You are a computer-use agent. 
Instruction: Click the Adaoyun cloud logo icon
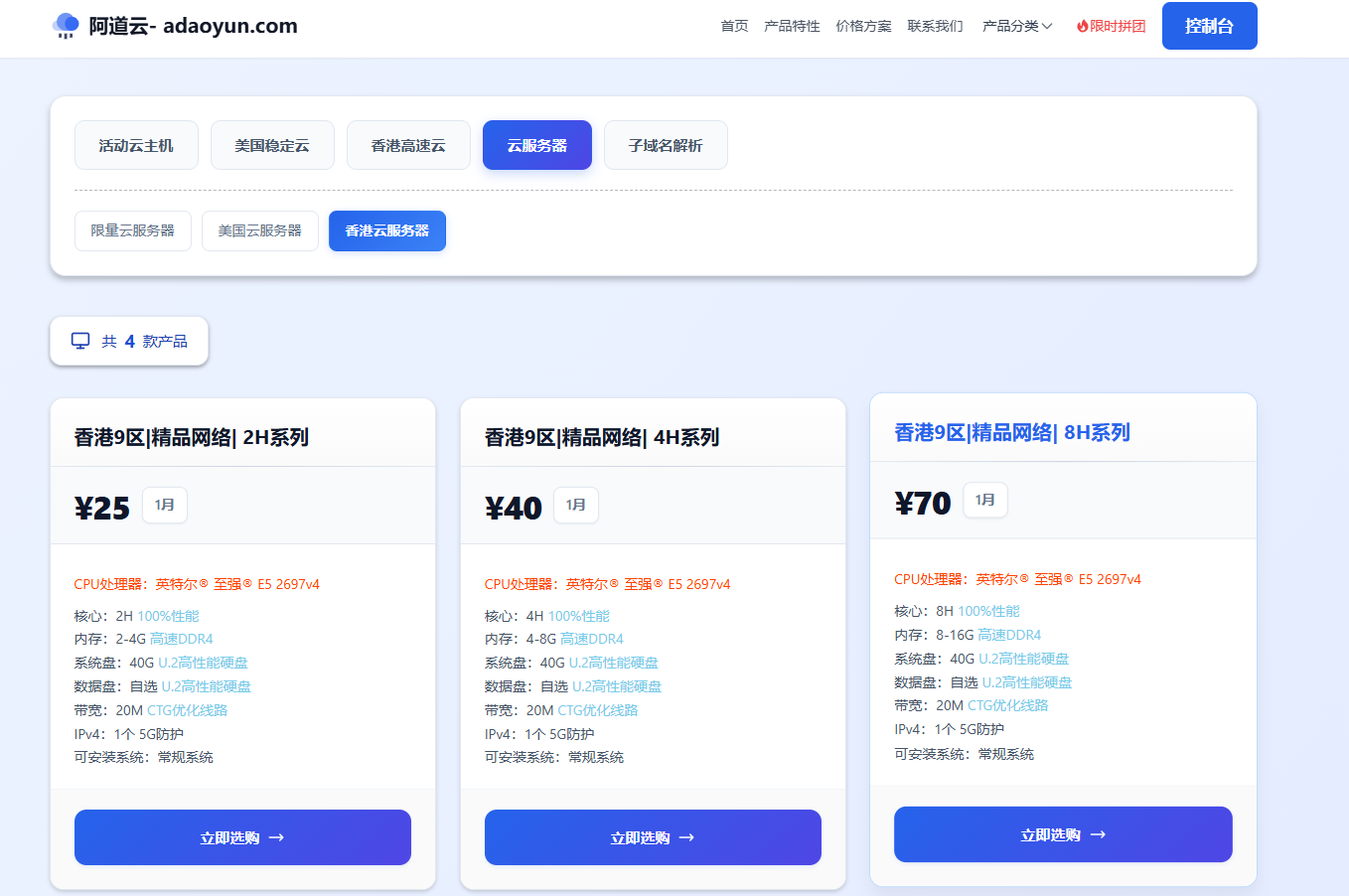coord(66,26)
